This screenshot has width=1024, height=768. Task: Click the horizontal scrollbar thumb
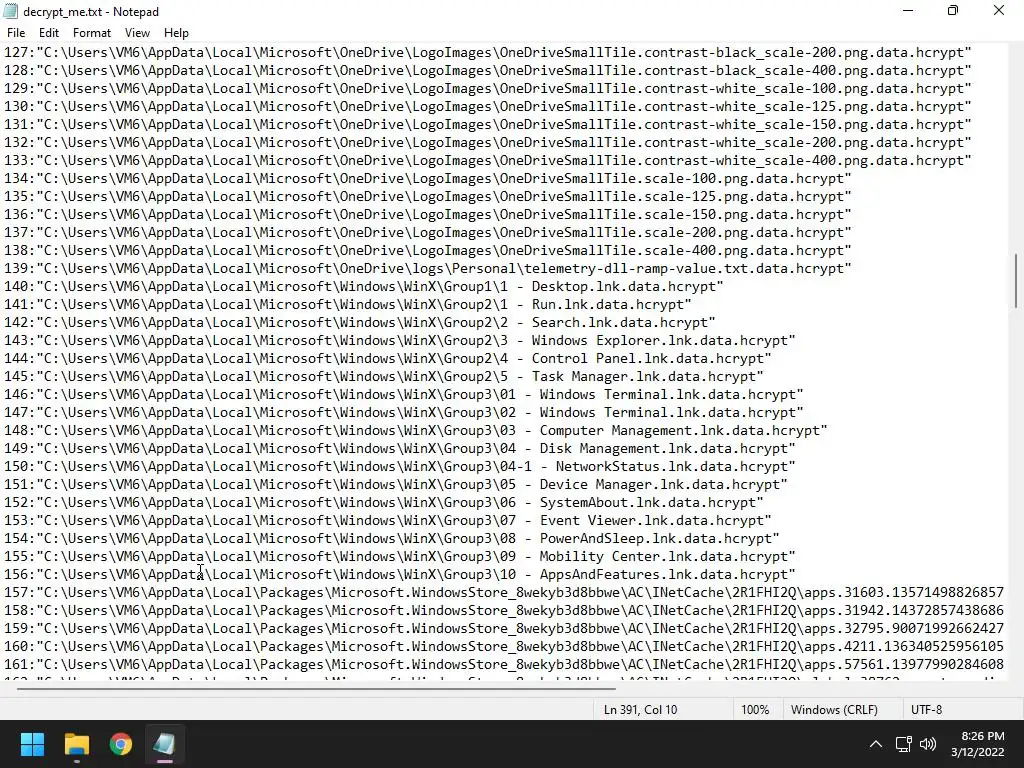pos(316,688)
